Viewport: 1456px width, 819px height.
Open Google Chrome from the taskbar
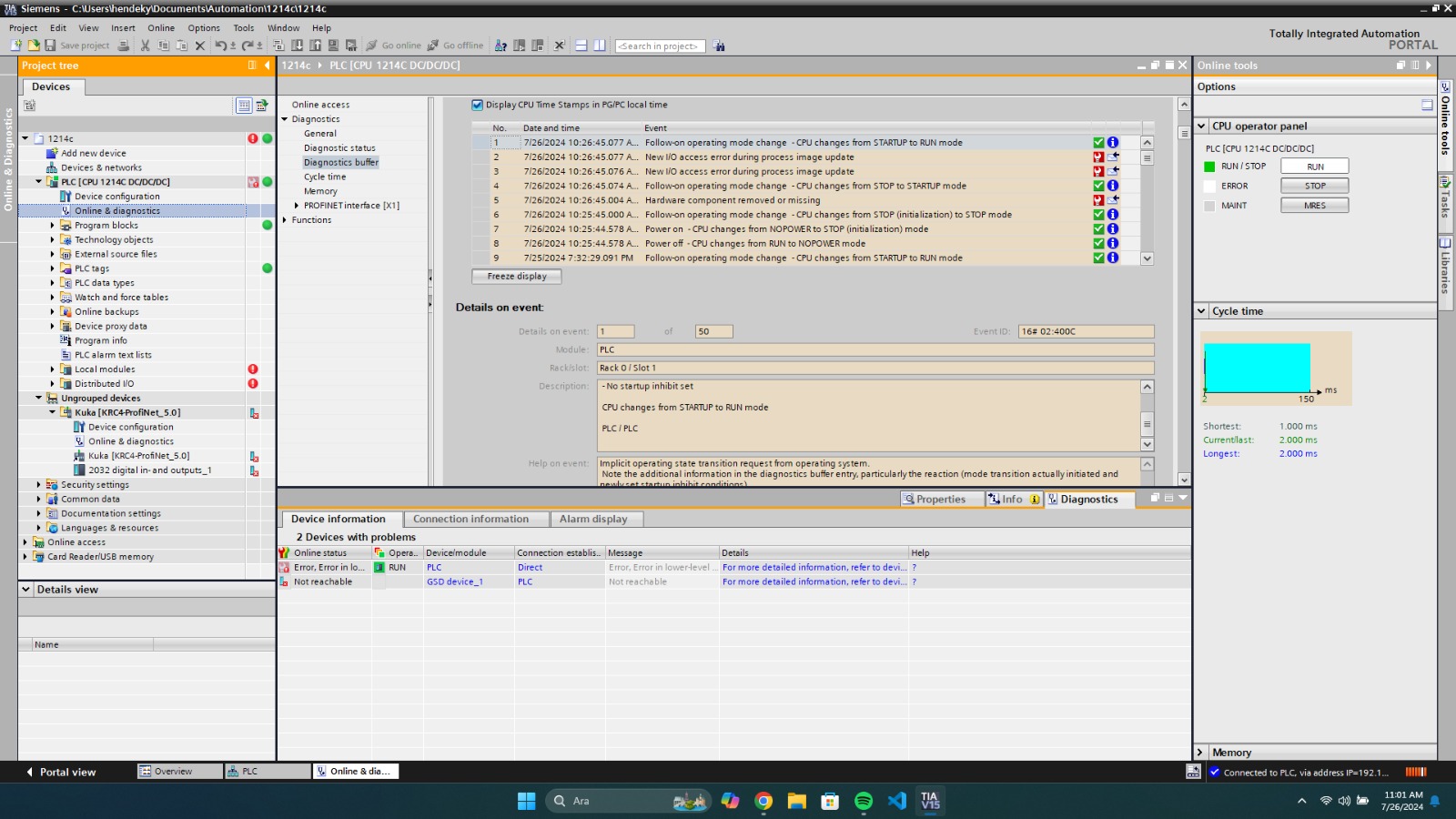coord(763,801)
